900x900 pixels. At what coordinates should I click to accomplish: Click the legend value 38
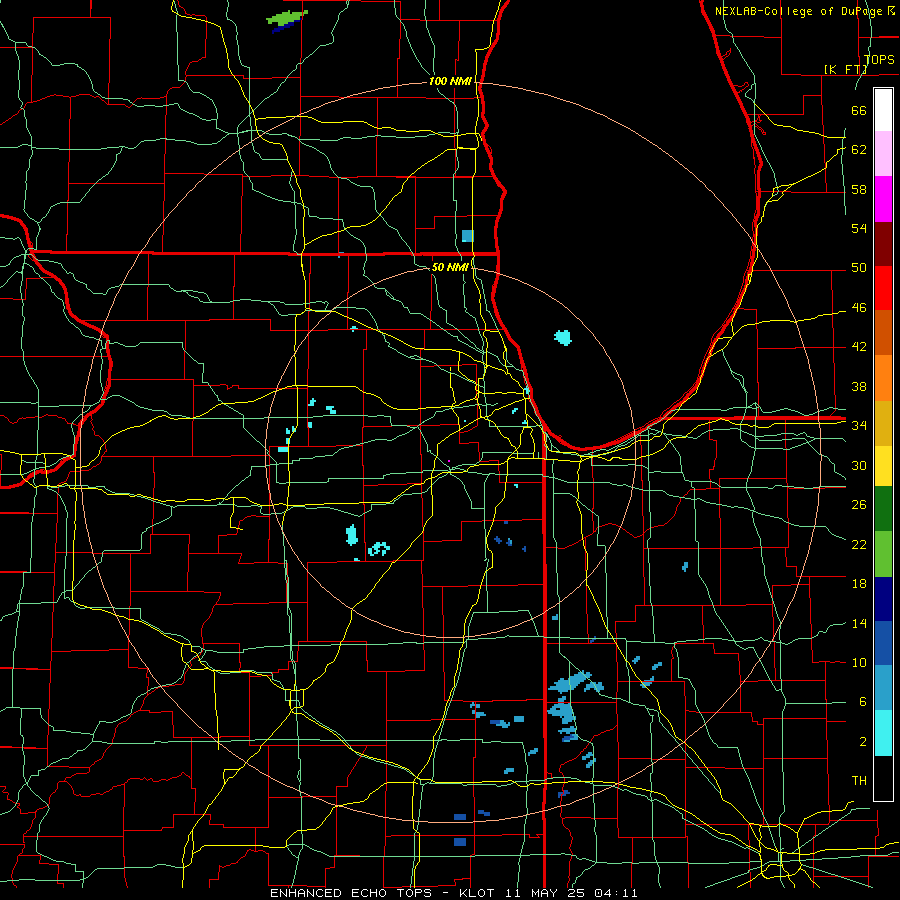pyautogui.click(x=859, y=386)
